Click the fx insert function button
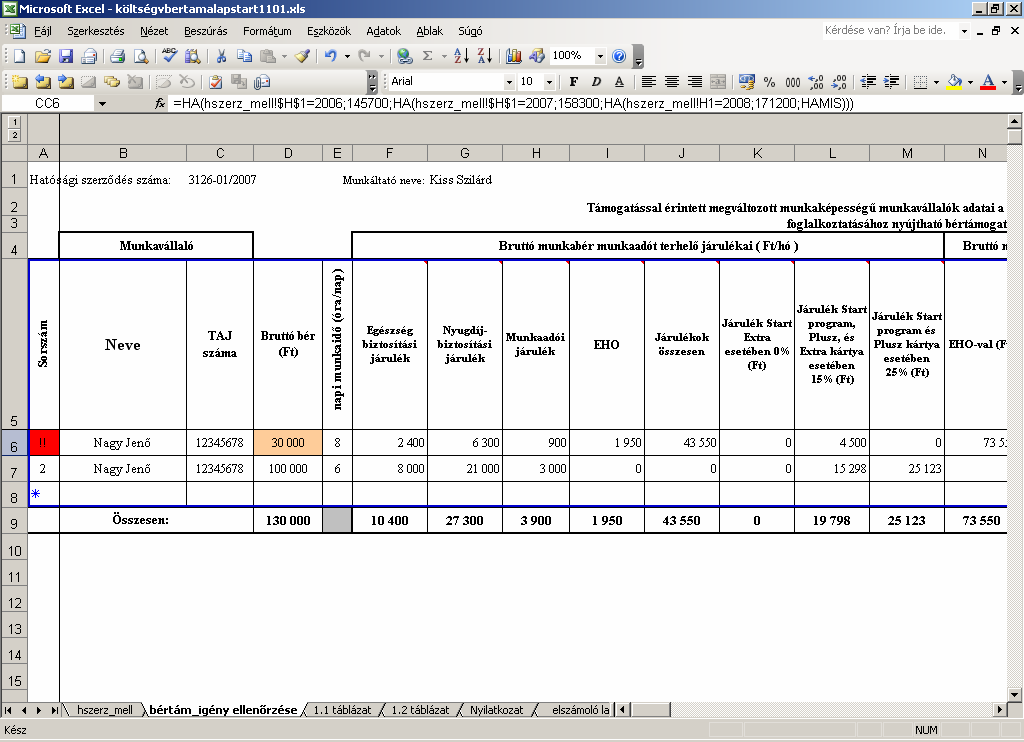Viewport: 1024px width, 742px height. pyautogui.click(x=160, y=103)
